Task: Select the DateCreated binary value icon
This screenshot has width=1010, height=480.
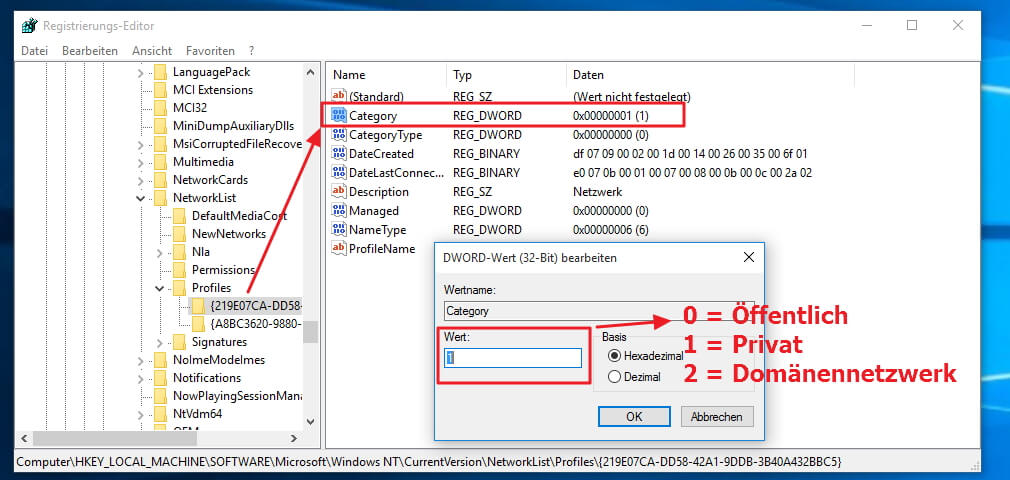Action: pyautogui.click(x=339, y=153)
